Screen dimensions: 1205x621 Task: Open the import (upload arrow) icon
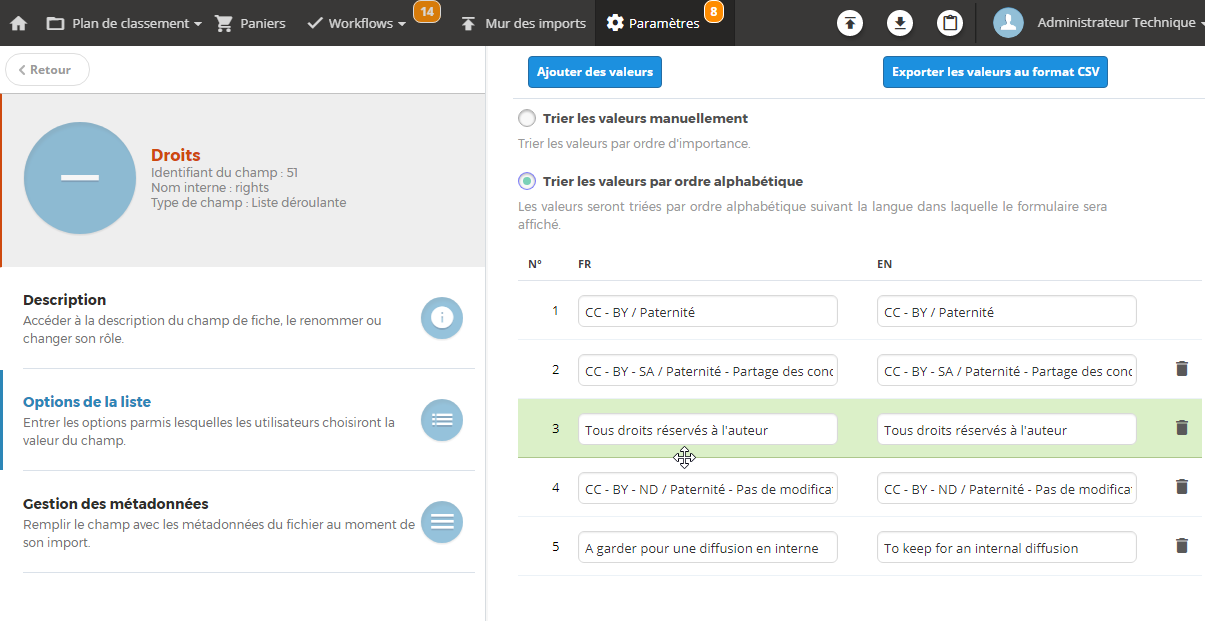(x=849, y=22)
